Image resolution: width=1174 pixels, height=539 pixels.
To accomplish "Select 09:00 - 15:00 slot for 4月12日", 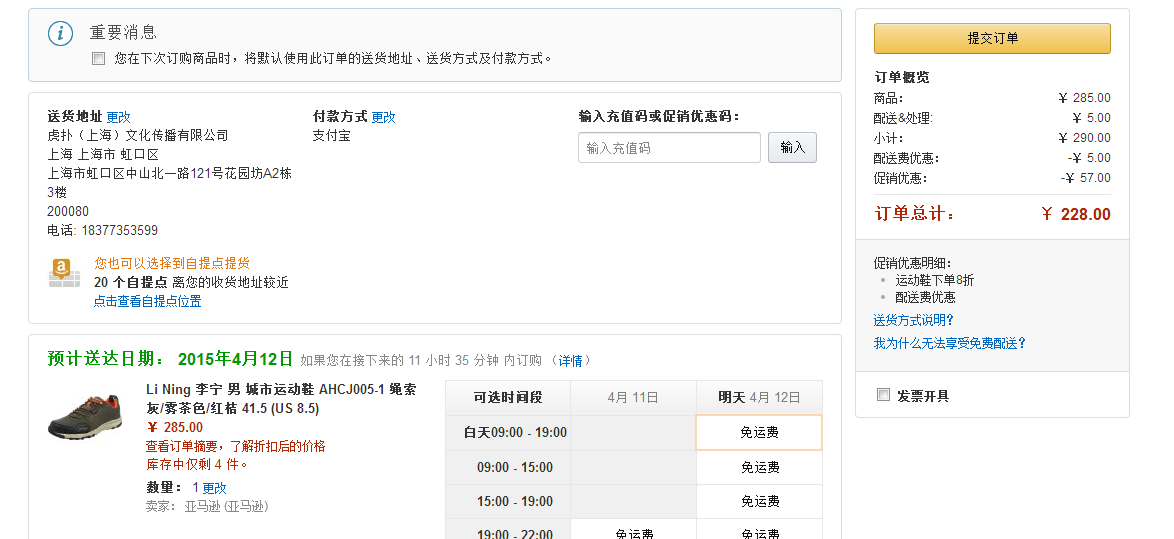I will point(759,468).
